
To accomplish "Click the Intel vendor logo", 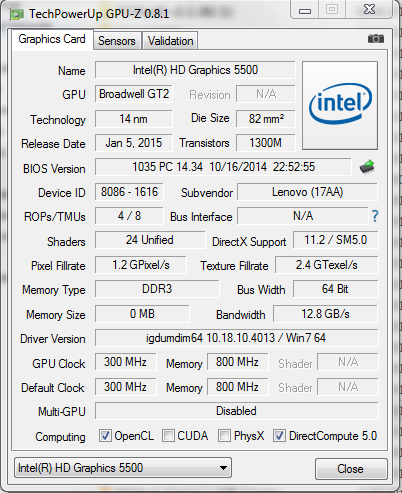I will point(340,105).
